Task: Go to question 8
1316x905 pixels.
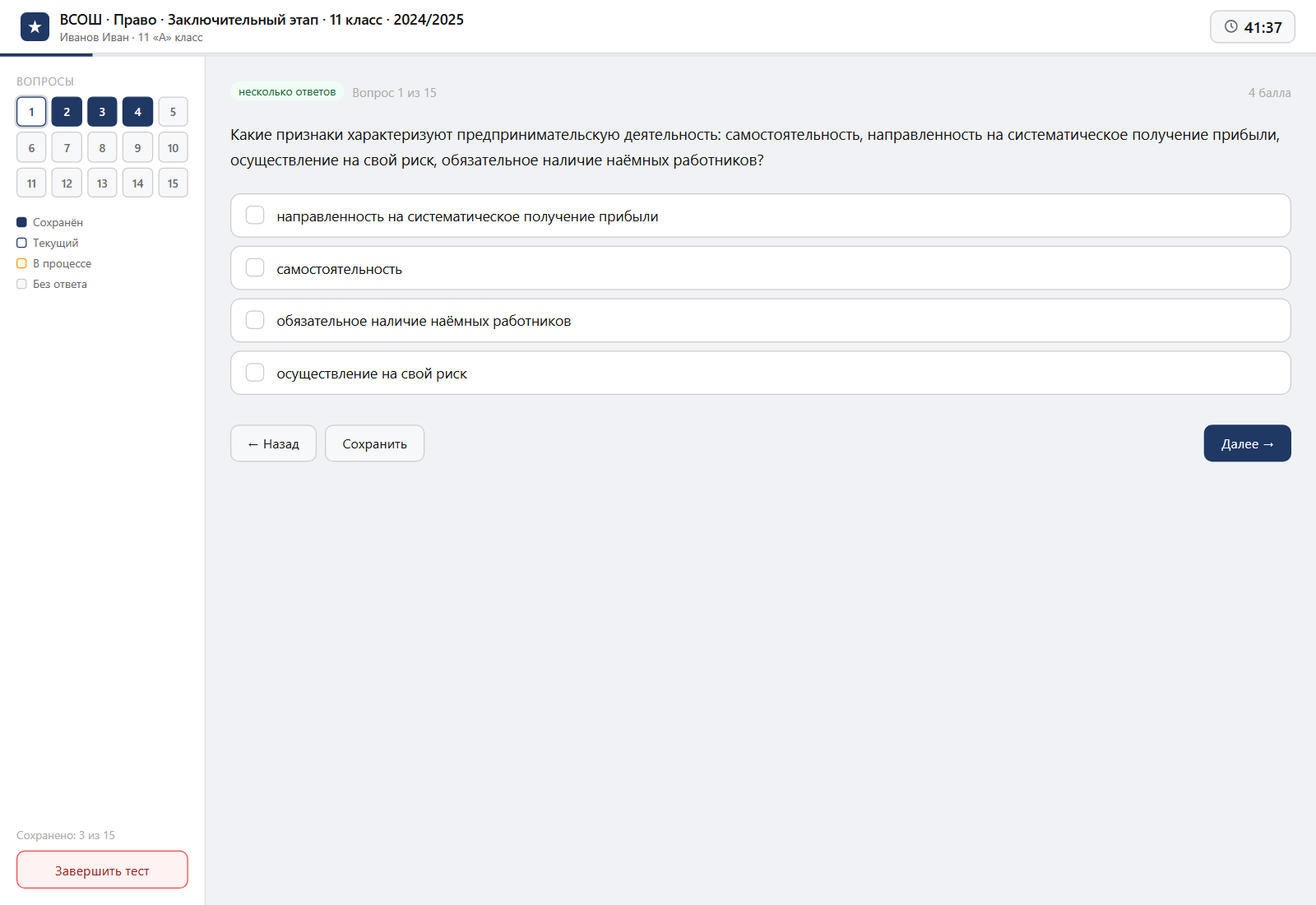Action: [x=102, y=148]
